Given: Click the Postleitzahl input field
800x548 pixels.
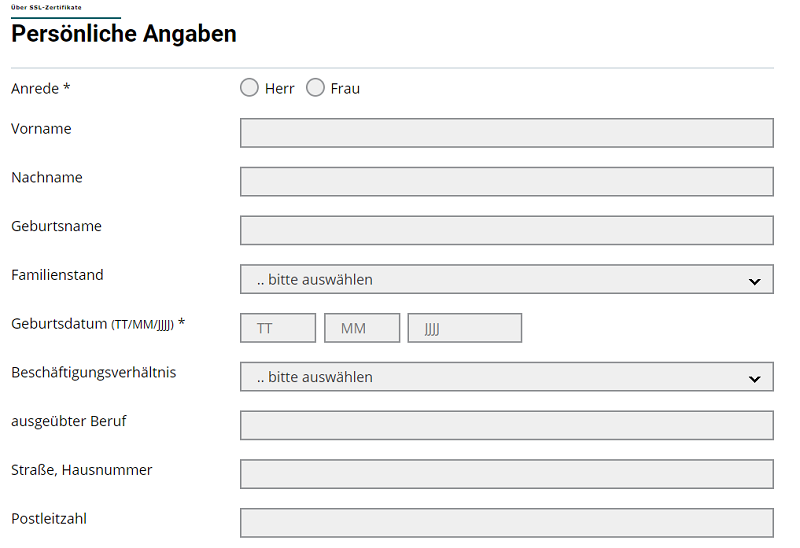Looking at the screenshot, I should pyautogui.click(x=507, y=522).
